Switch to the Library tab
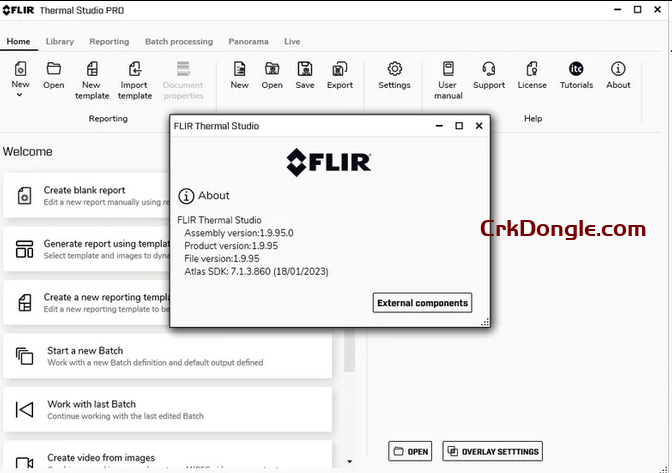This screenshot has width=672, height=473. [x=60, y=42]
